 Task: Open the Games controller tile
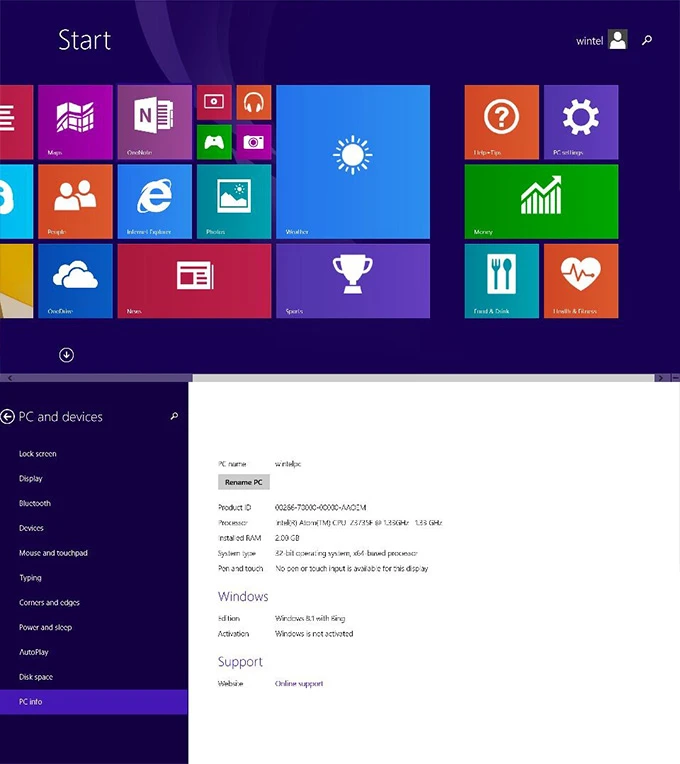[x=214, y=142]
